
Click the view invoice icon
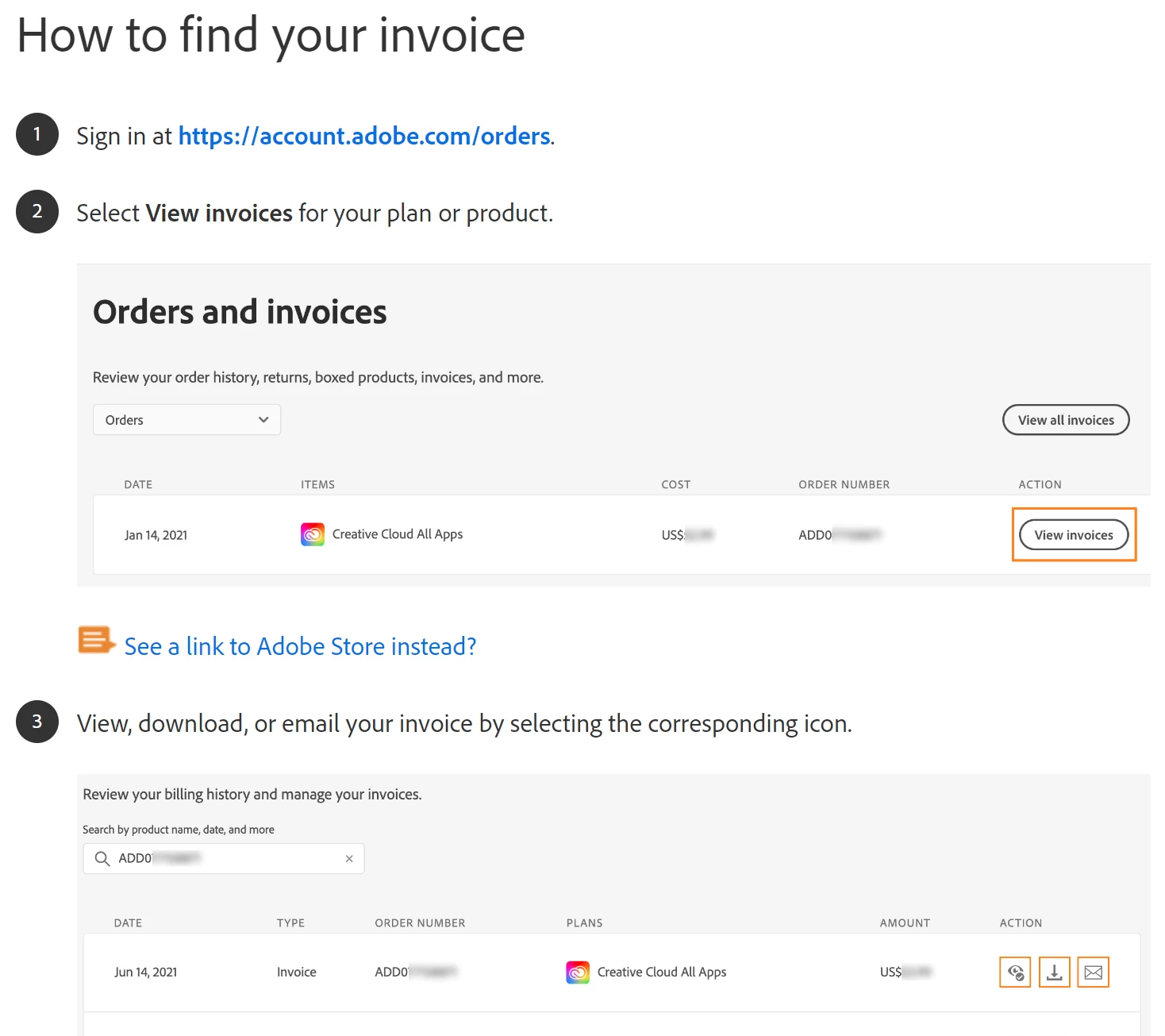[x=1015, y=972]
